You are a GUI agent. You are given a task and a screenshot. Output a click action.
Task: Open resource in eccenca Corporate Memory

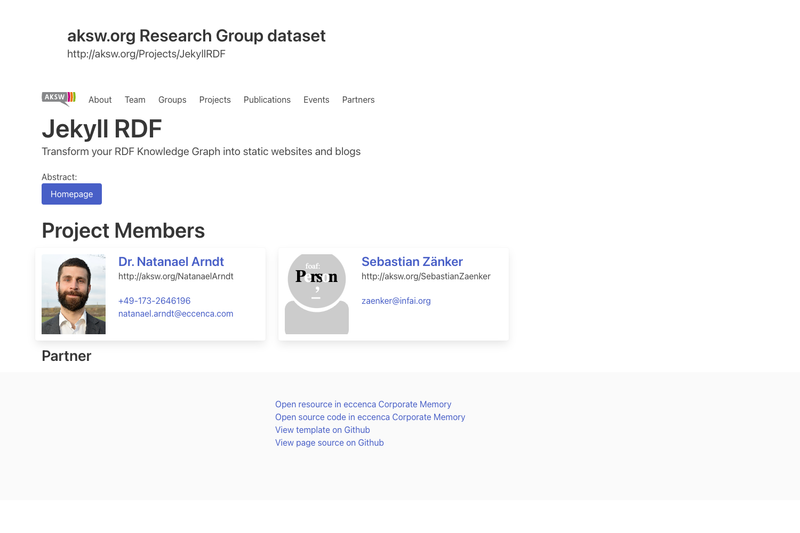pyautogui.click(x=363, y=404)
